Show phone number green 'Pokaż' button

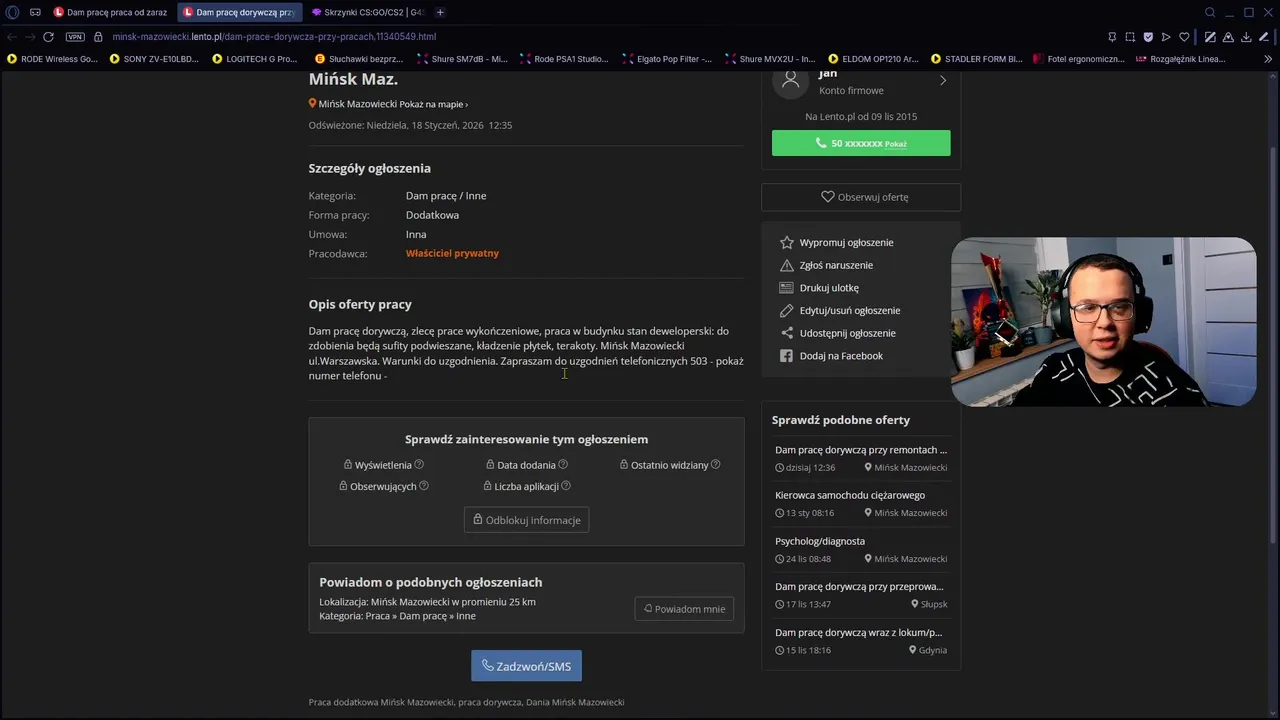[x=861, y=143]
